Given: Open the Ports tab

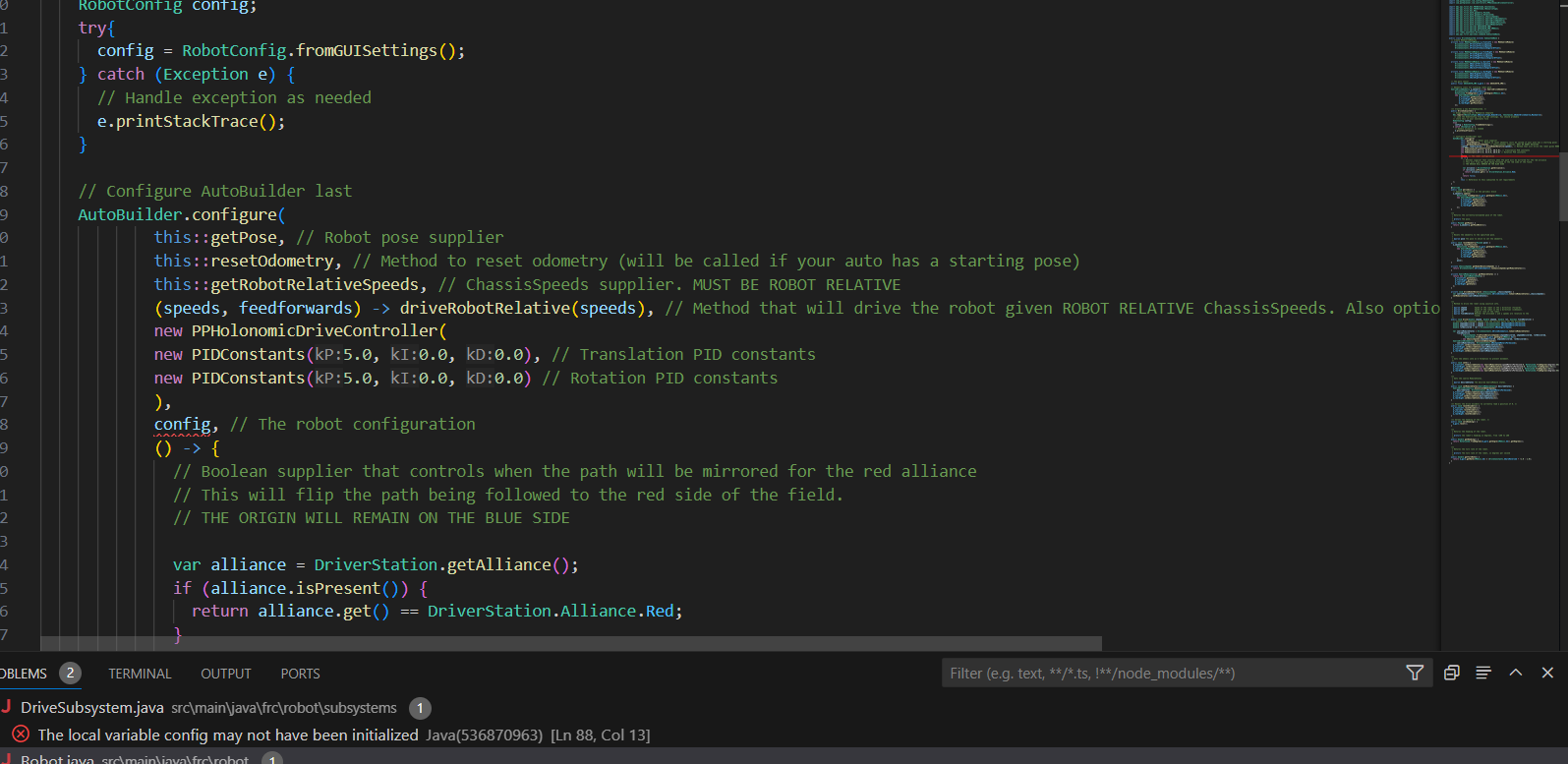Looking at the screenshot, I should (x=300, y=674).
